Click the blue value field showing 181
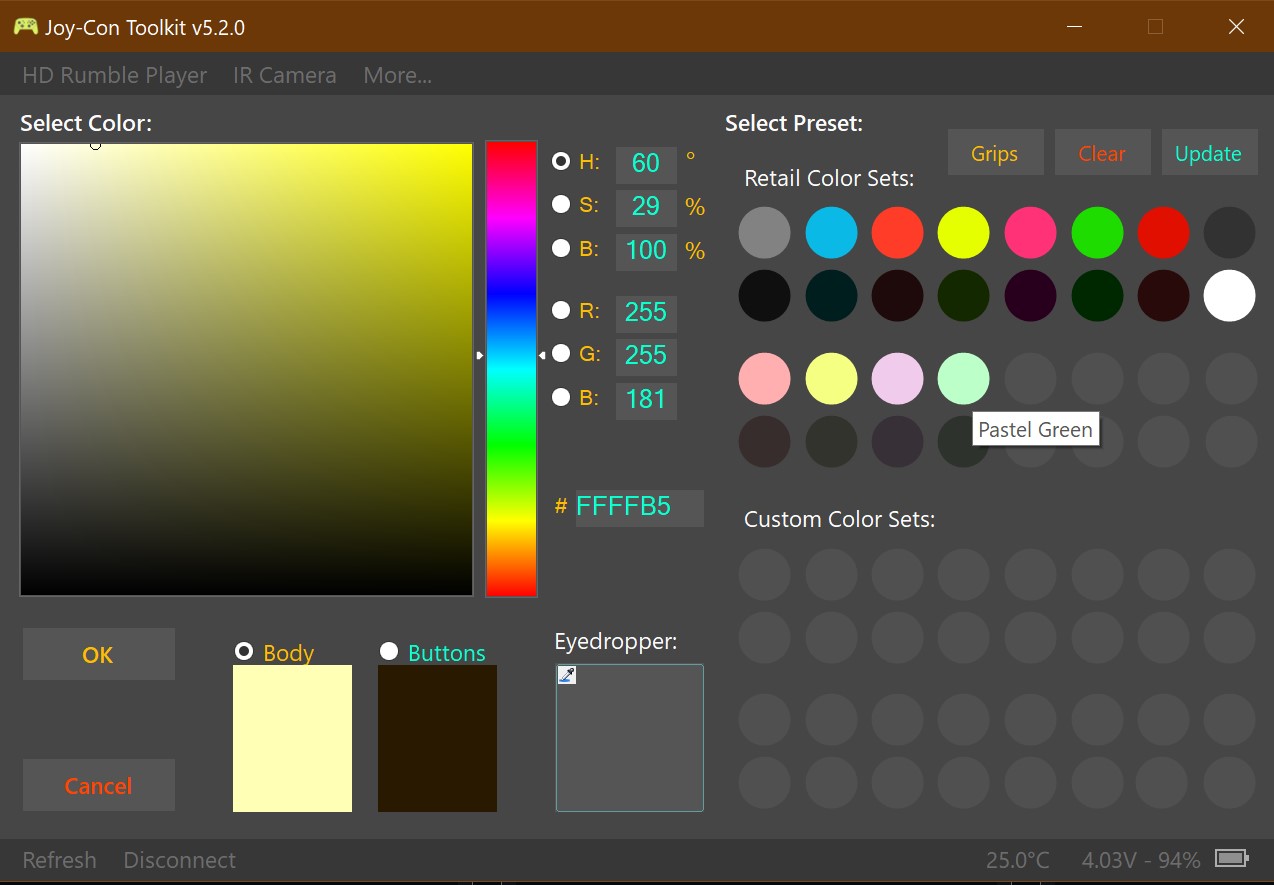This screenshot has height=885, width=1274. [x=646, y=400]
